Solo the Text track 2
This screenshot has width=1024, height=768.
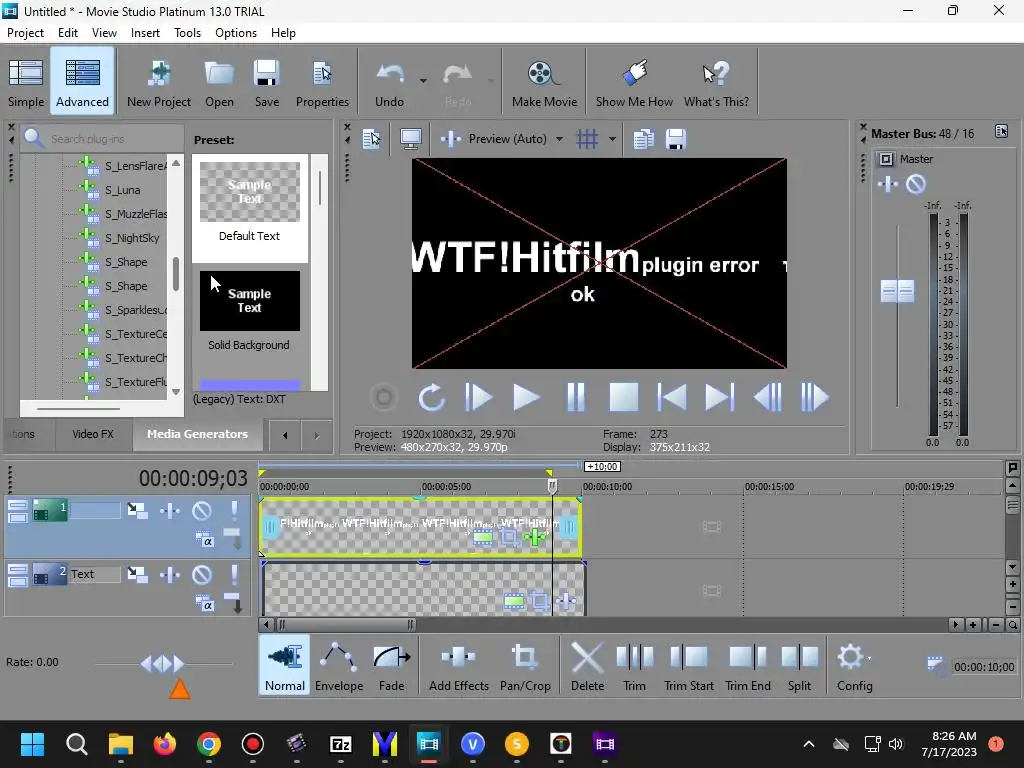[x=234, y=574]
